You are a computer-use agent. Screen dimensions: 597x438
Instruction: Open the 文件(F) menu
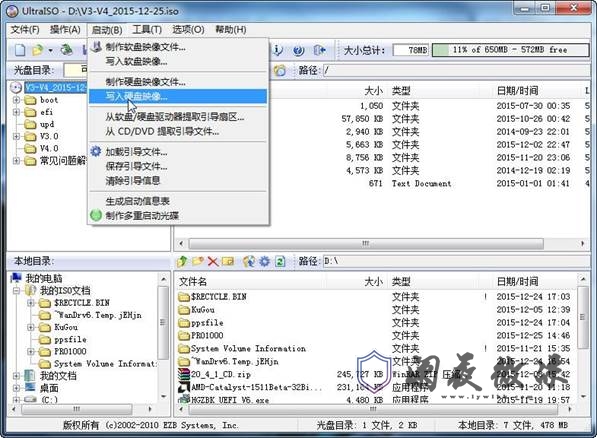[25, 30]
